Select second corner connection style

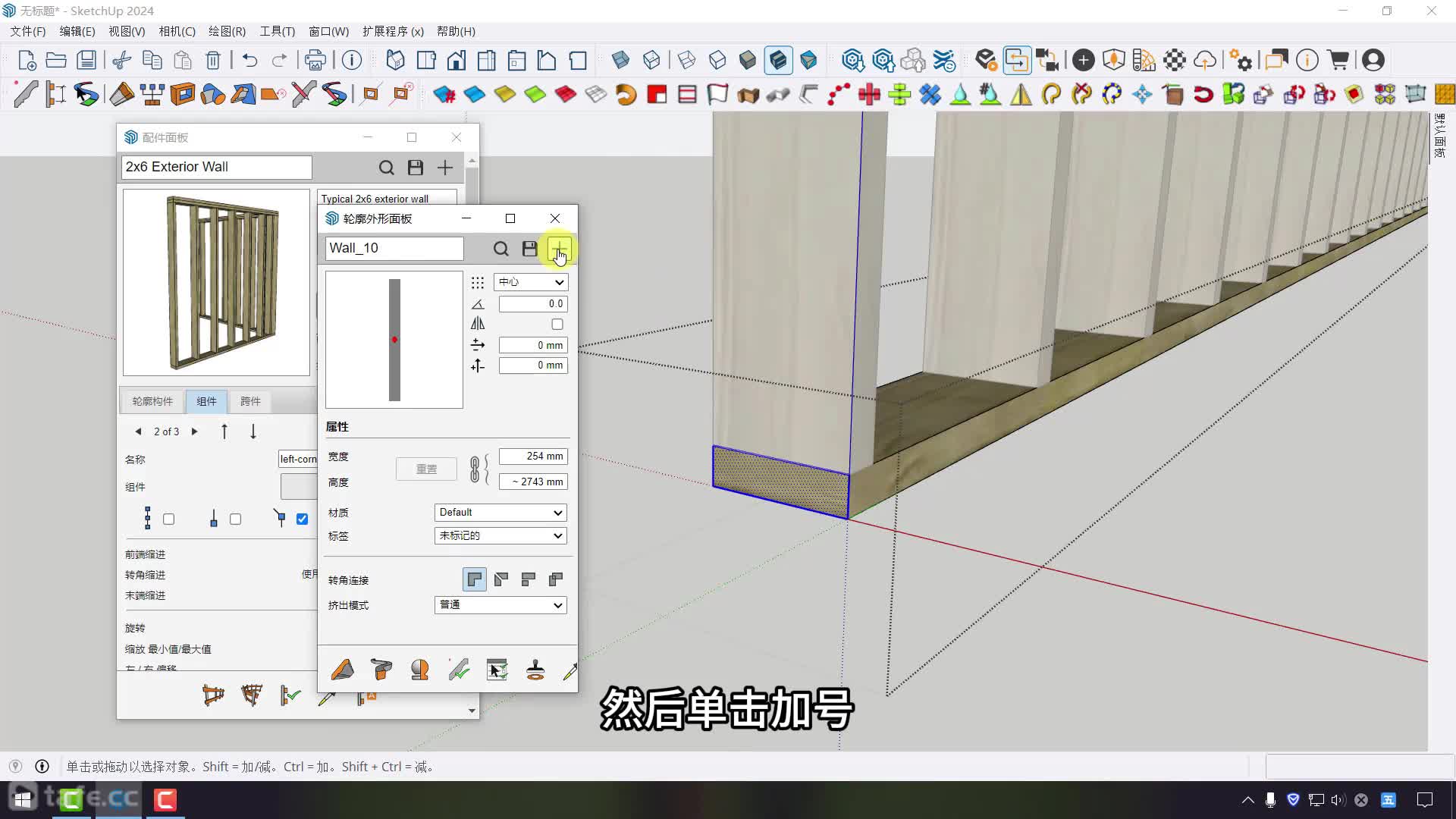(501, 579)
